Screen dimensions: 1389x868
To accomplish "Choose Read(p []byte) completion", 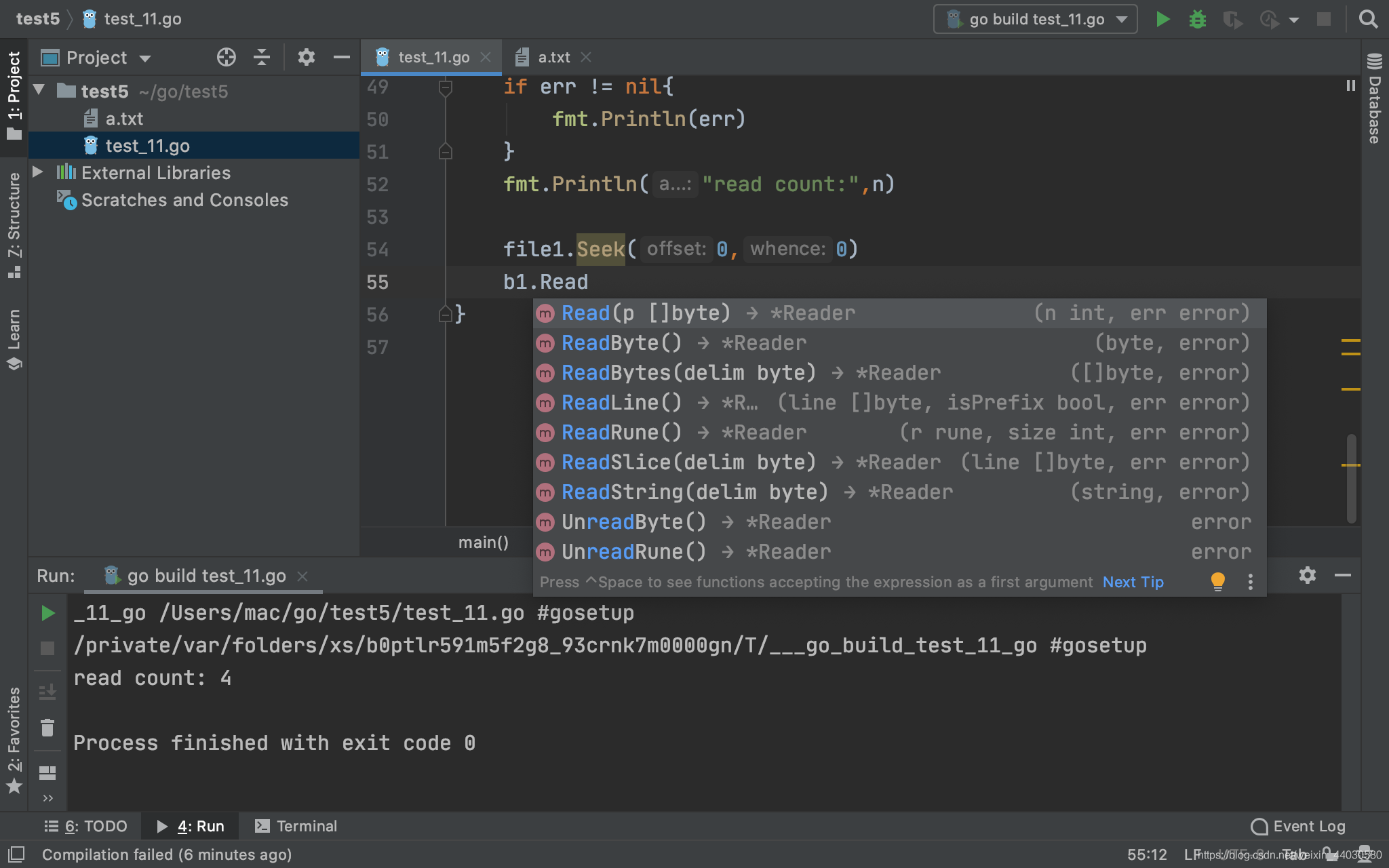I will 899,313.
